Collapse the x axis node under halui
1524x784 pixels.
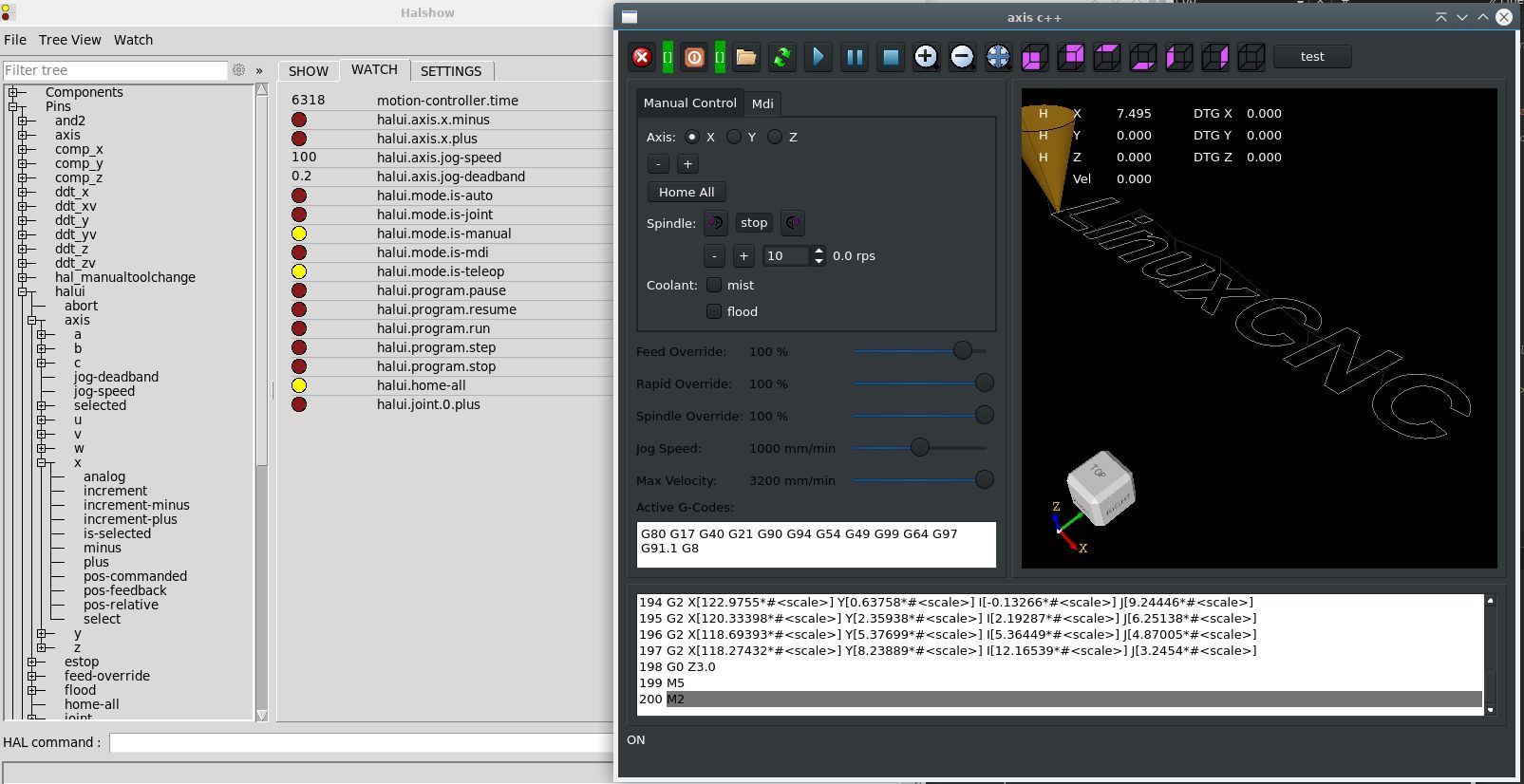[42, 462]
